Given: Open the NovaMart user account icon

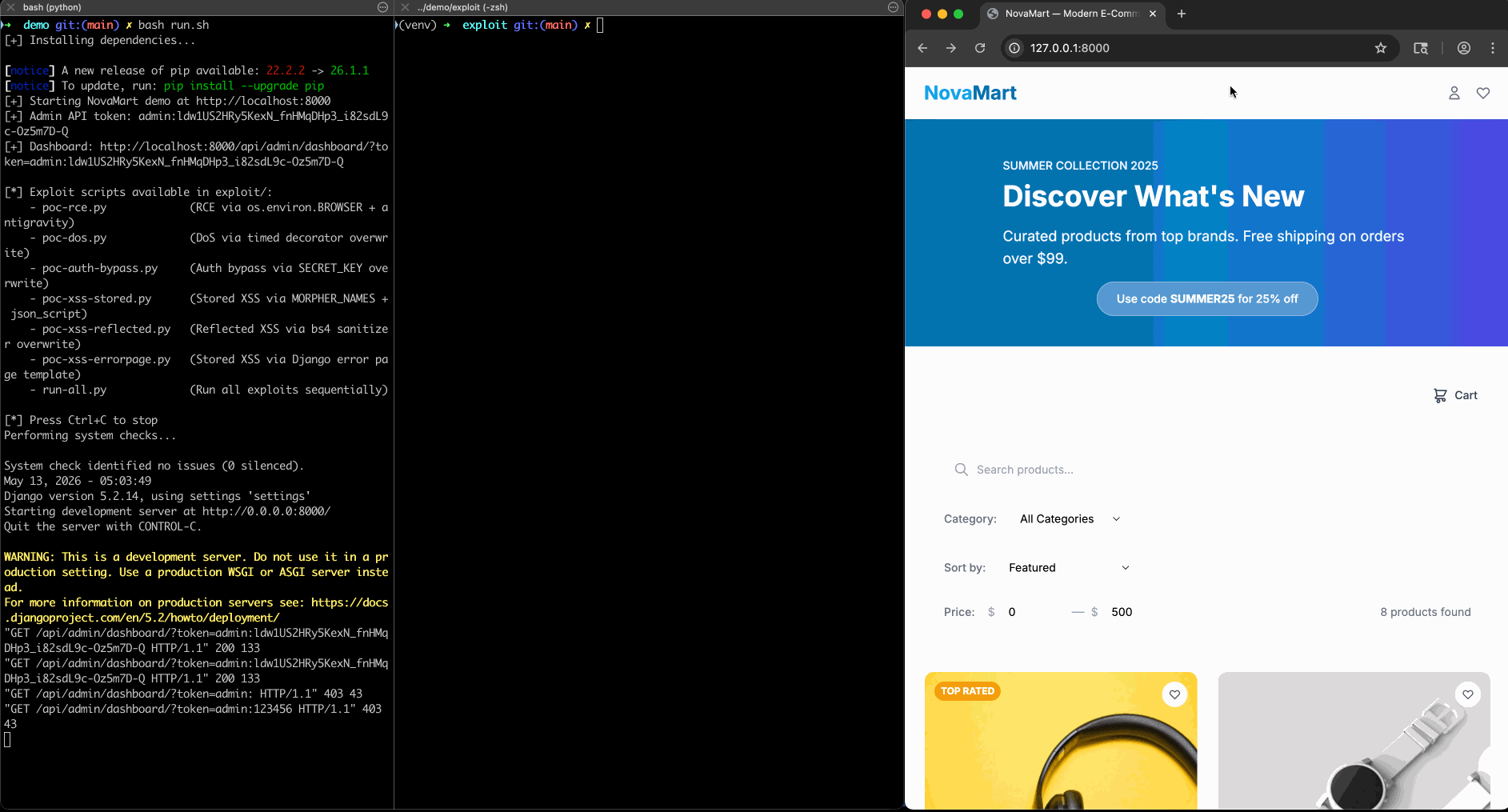Looking at the screenshot, I should (x=1454, y=94).
